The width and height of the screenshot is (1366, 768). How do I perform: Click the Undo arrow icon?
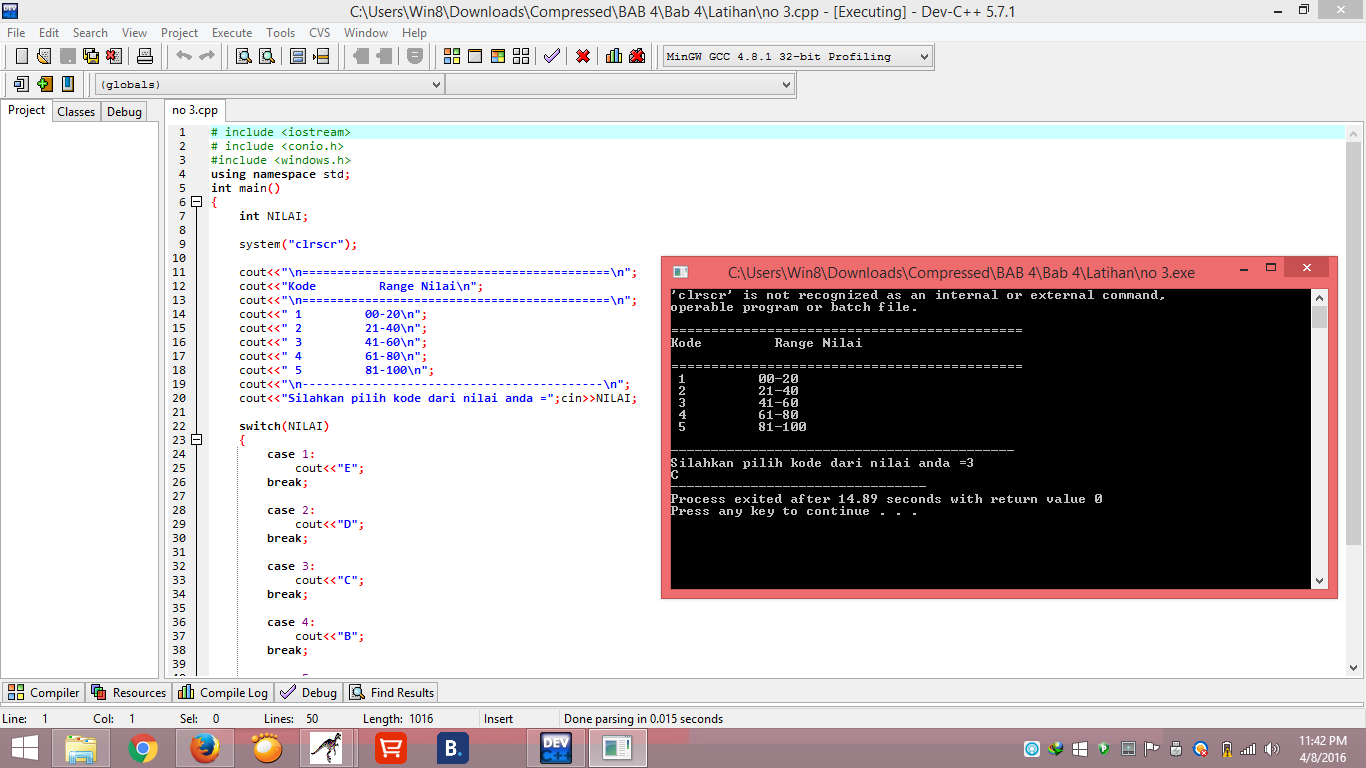pos(184,57)
